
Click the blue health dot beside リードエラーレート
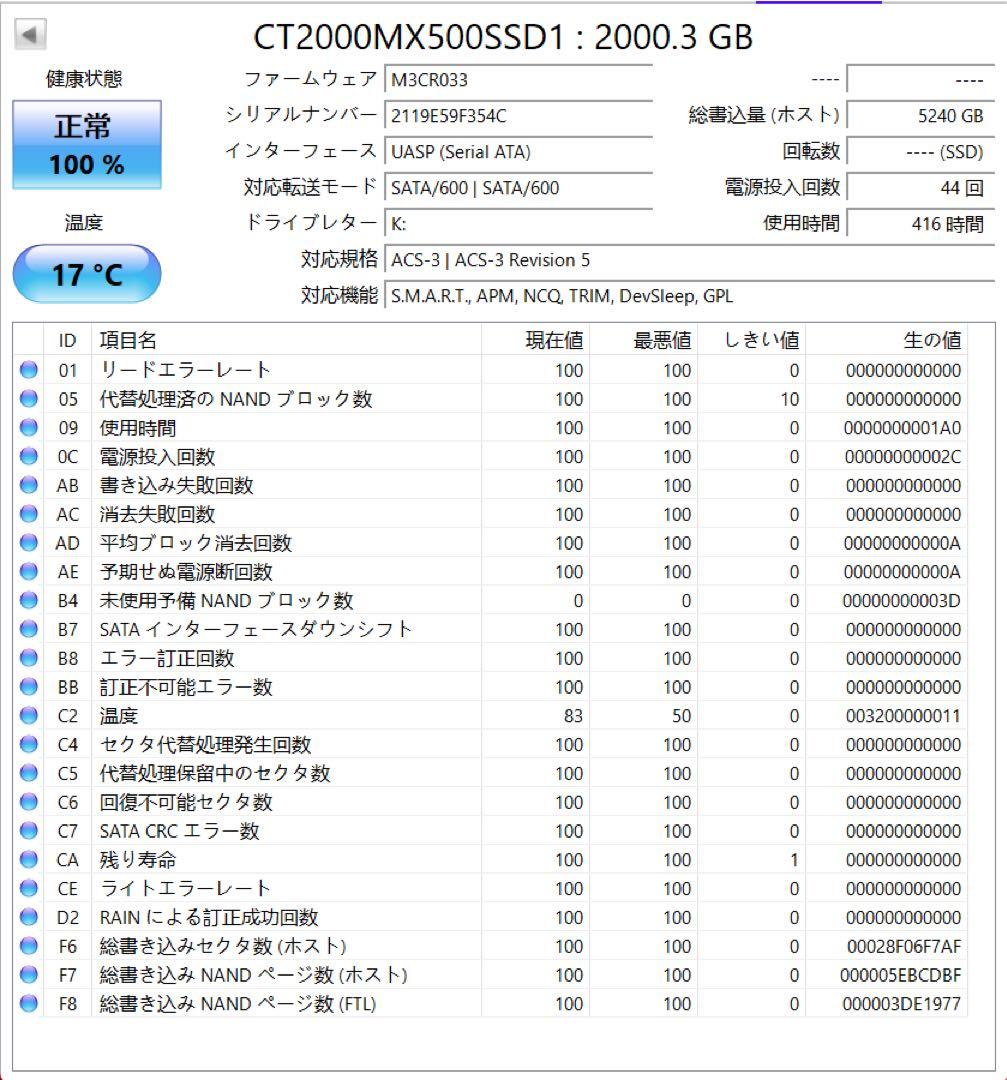click(27, 368)
